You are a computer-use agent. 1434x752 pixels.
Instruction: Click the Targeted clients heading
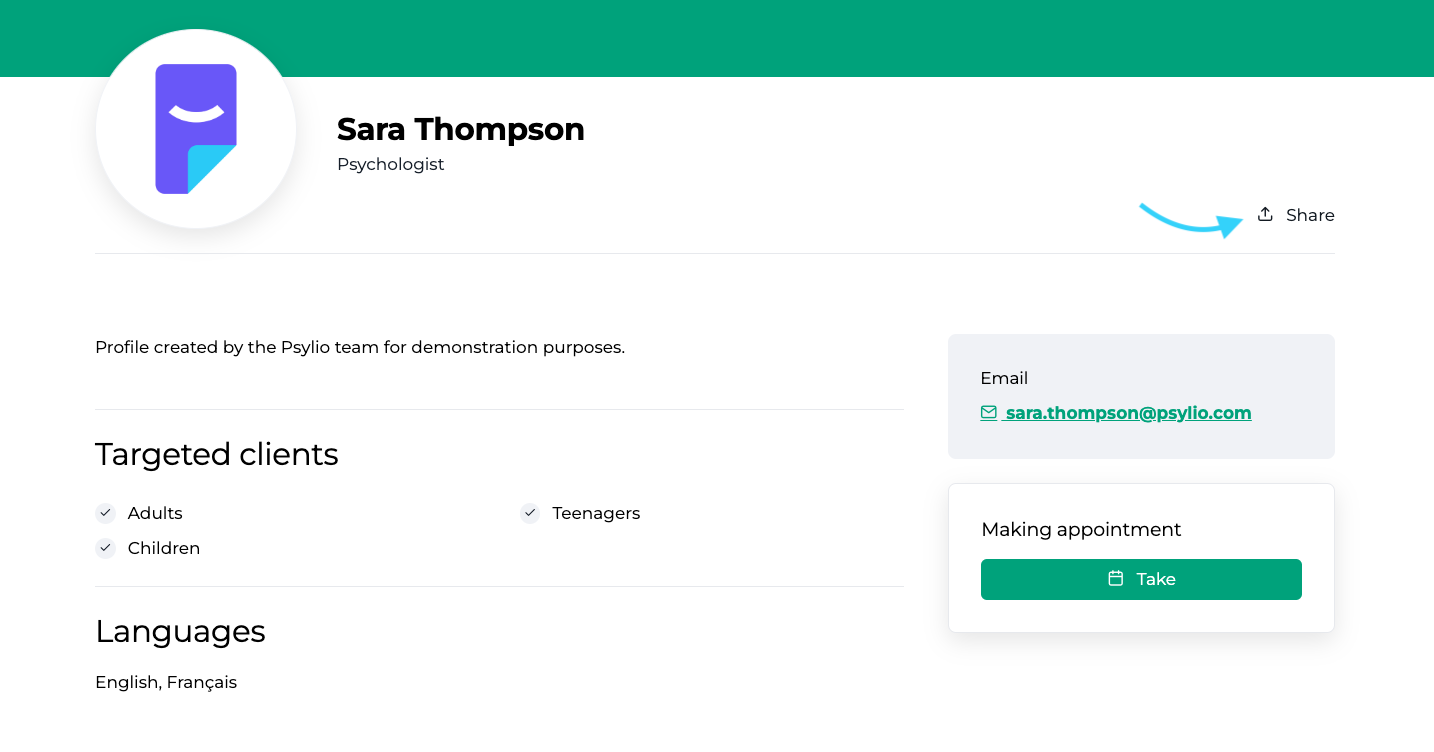(x=217, y=454)
